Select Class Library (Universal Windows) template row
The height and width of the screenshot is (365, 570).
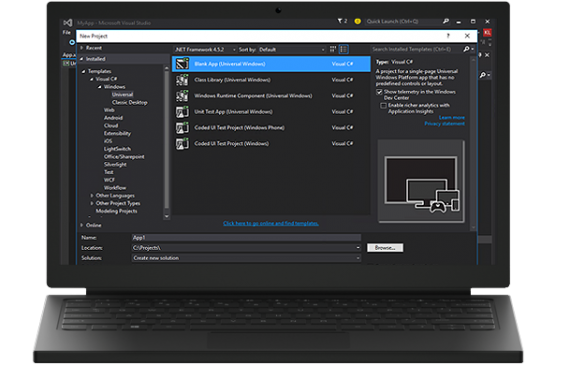tap(272, 80)
